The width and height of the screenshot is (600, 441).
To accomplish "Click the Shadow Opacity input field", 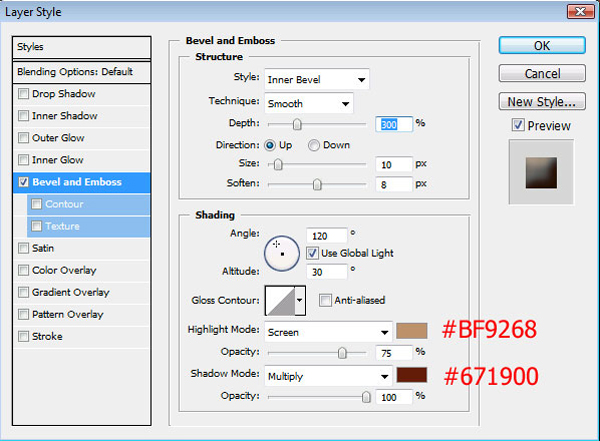I will (394, 397).
